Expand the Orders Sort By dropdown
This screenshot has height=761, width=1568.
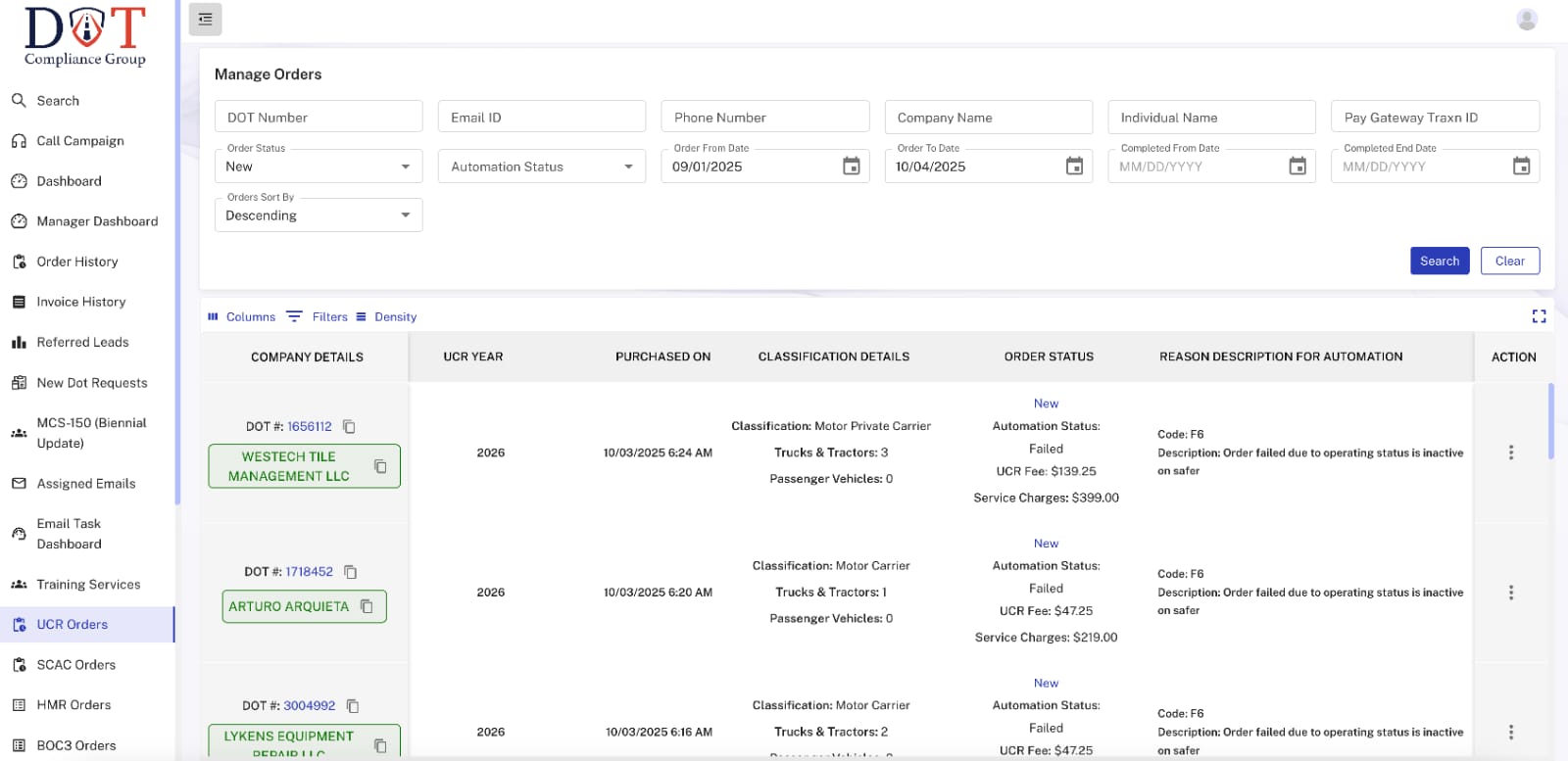click(x=318, y=215)
